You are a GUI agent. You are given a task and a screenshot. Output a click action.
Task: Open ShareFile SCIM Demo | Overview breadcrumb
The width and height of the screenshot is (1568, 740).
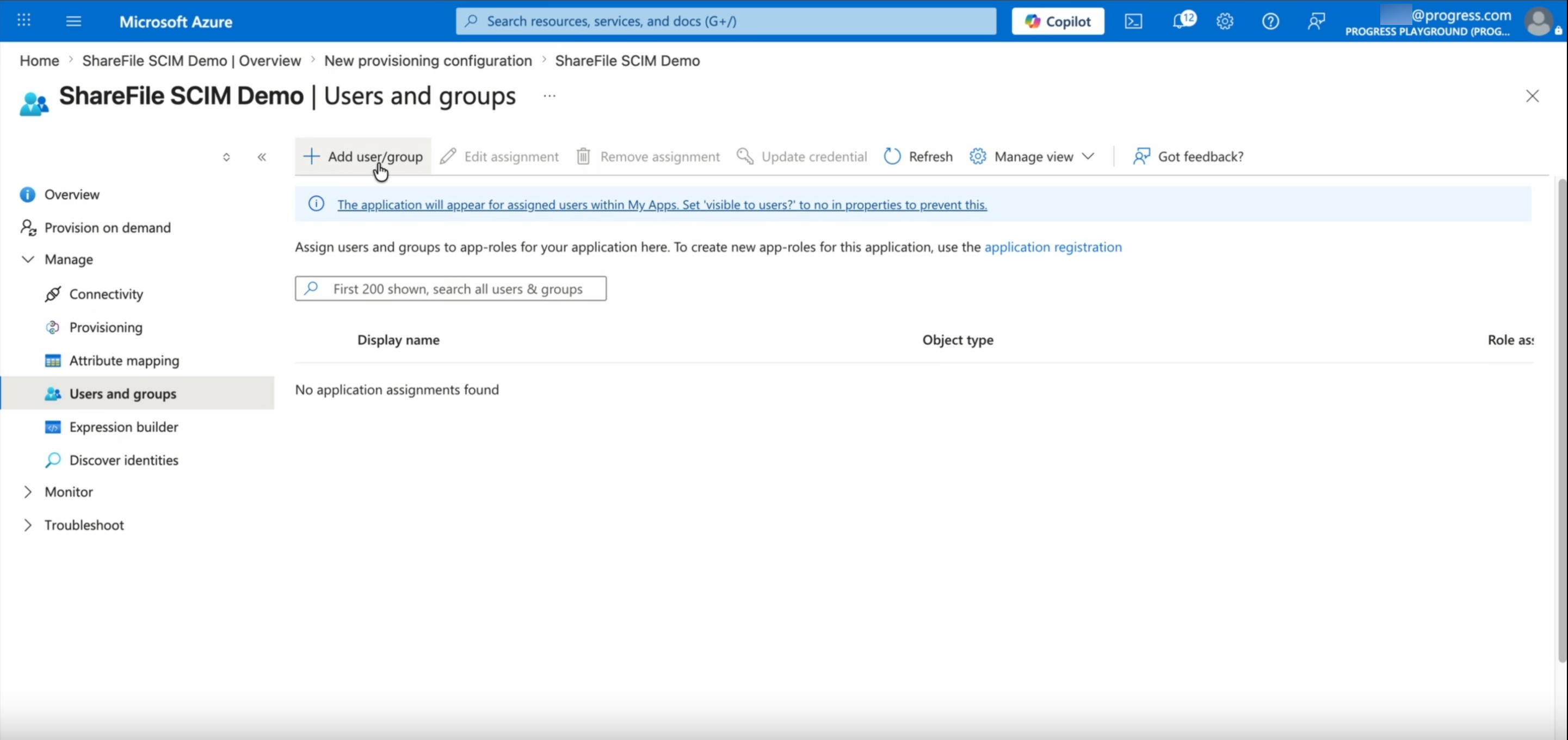click(192, 60)
